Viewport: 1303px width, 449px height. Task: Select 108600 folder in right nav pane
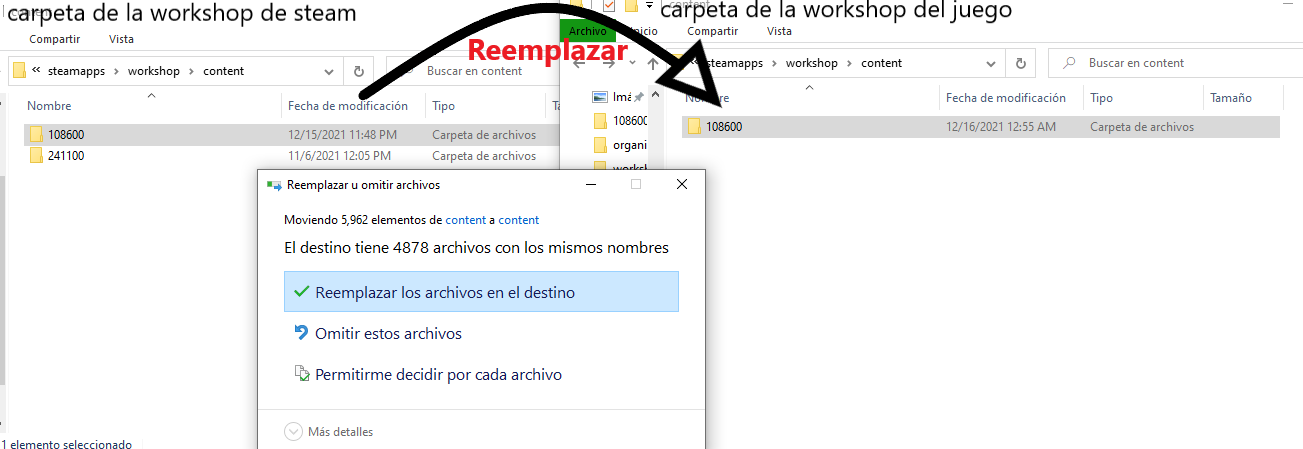click(621, 120)
